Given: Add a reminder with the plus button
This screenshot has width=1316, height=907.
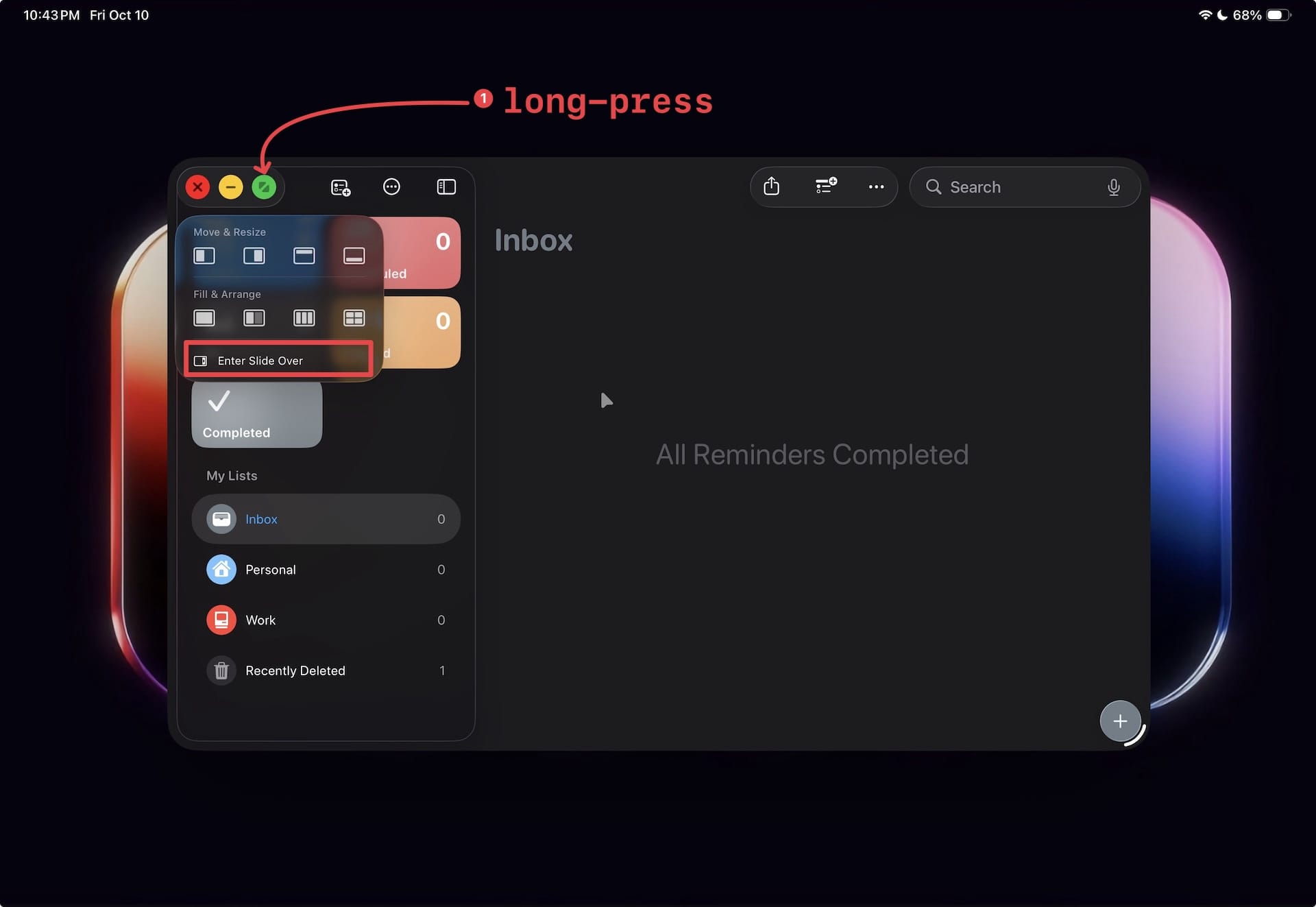Looking at the screenshot, I should click(1120, 721).
